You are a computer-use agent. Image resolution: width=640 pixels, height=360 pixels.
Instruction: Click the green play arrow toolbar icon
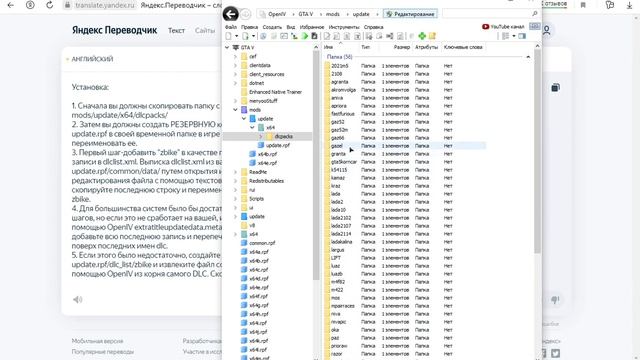pyautogui.click(x=304, y=36)
